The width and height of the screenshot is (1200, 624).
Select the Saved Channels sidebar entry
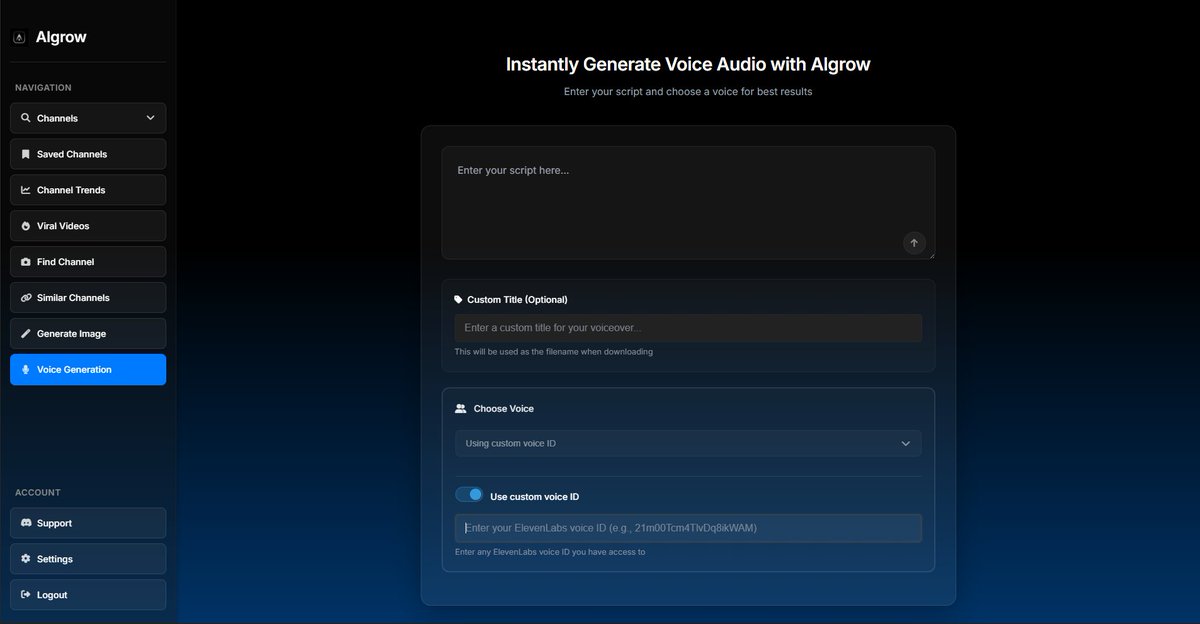tap(87, 153)
